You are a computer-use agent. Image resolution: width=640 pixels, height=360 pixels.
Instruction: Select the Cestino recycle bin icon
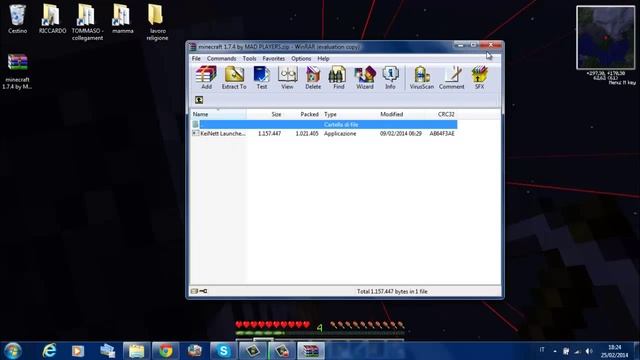click(x=18, y=19)
